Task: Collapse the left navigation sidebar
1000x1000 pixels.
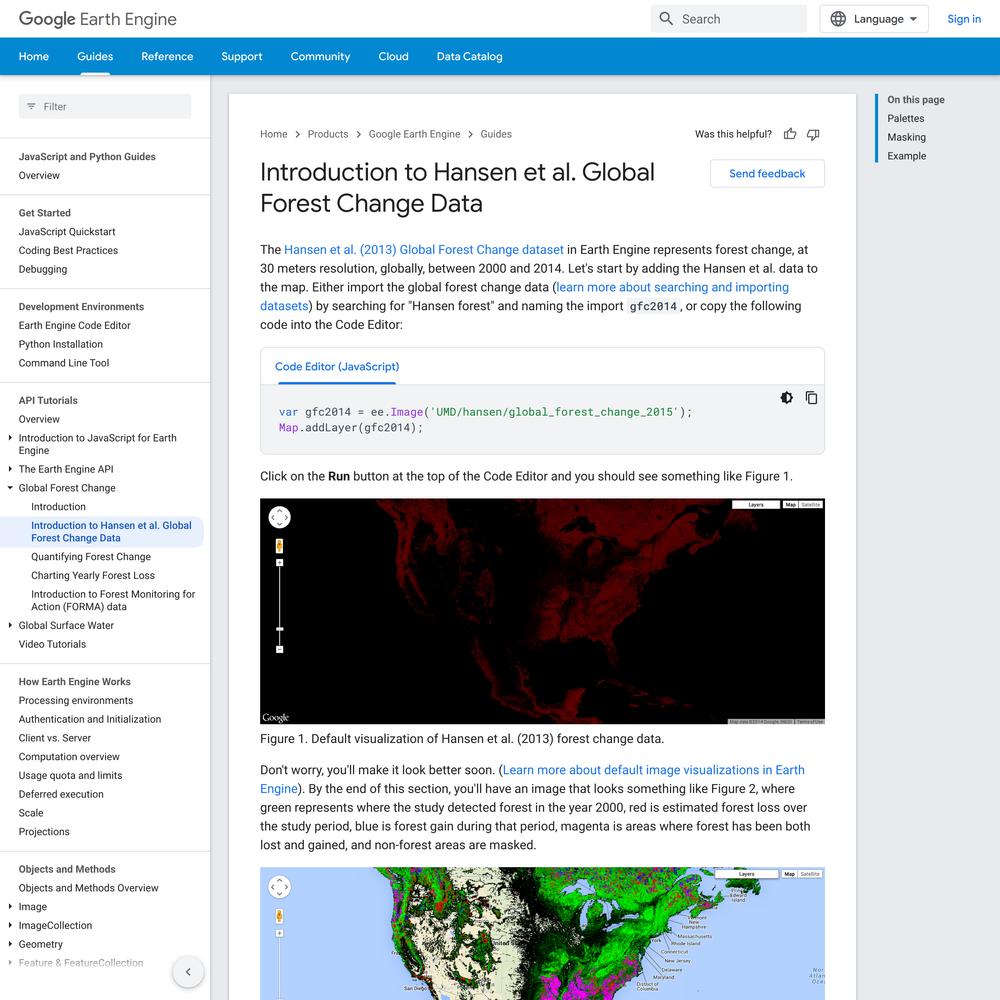Action: coord(188,972)
